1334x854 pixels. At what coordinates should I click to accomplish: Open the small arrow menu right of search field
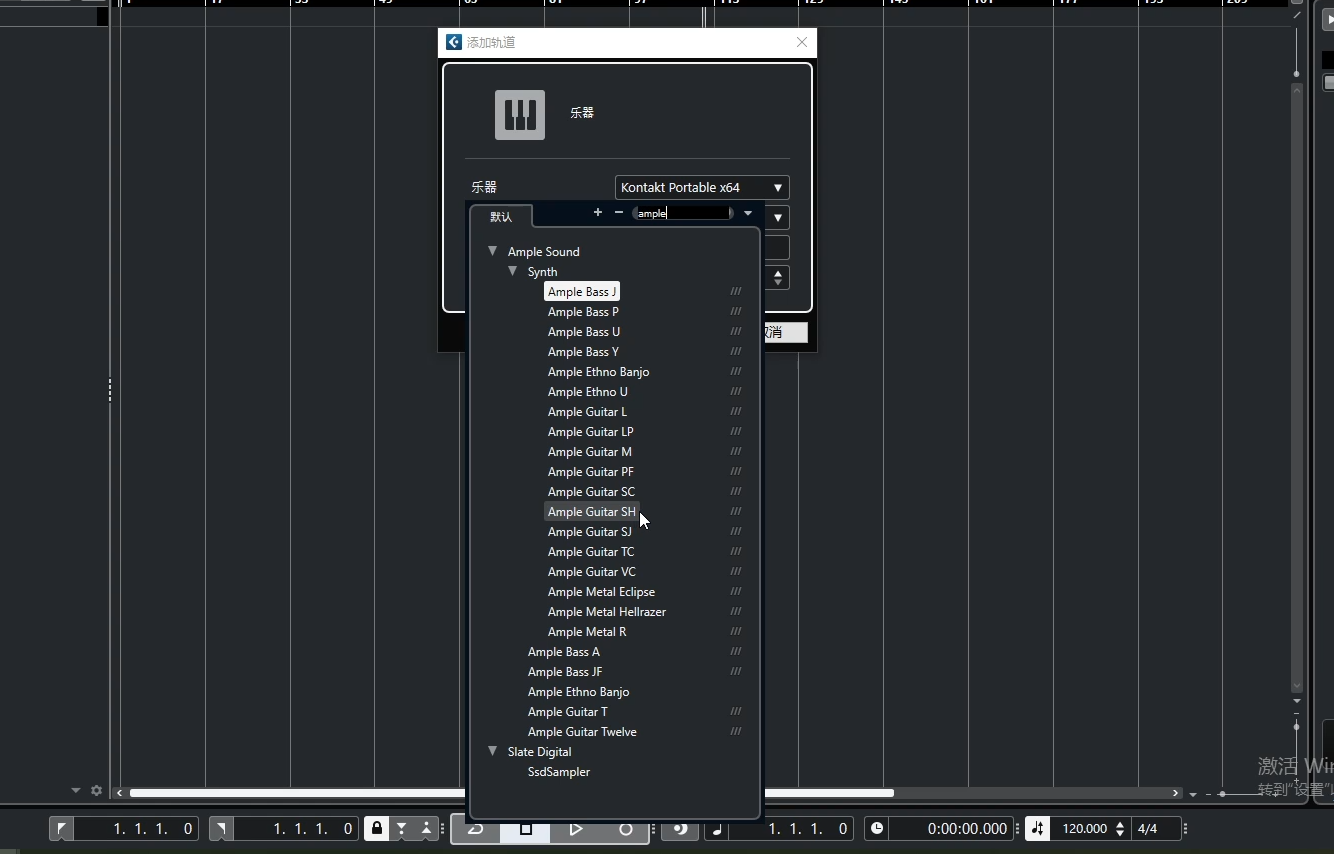[x=747, y=213]
